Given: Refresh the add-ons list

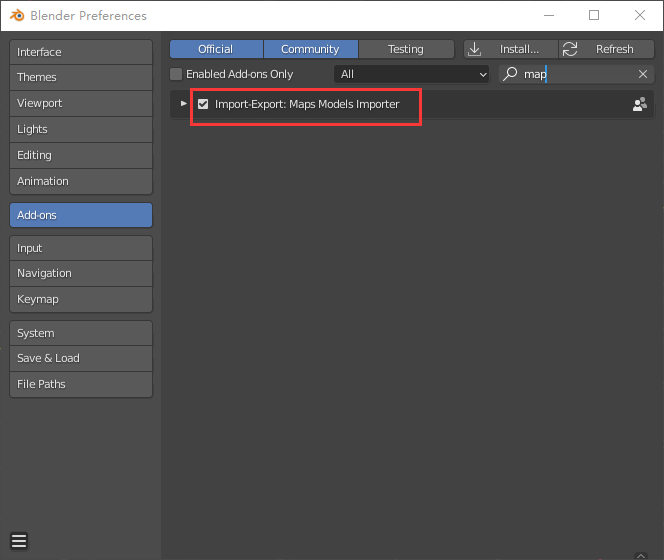Looking at the screenshot, I should (606, 49).
